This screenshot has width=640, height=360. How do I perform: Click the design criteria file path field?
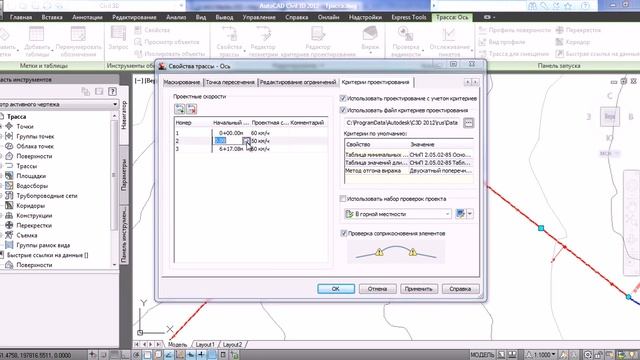point(402,122)
